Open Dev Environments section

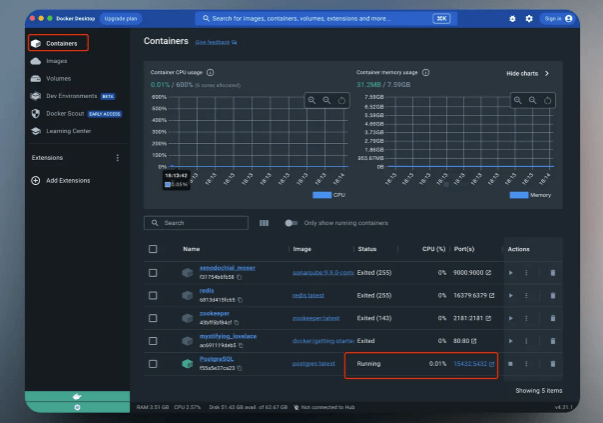click(x=72, y=96)
